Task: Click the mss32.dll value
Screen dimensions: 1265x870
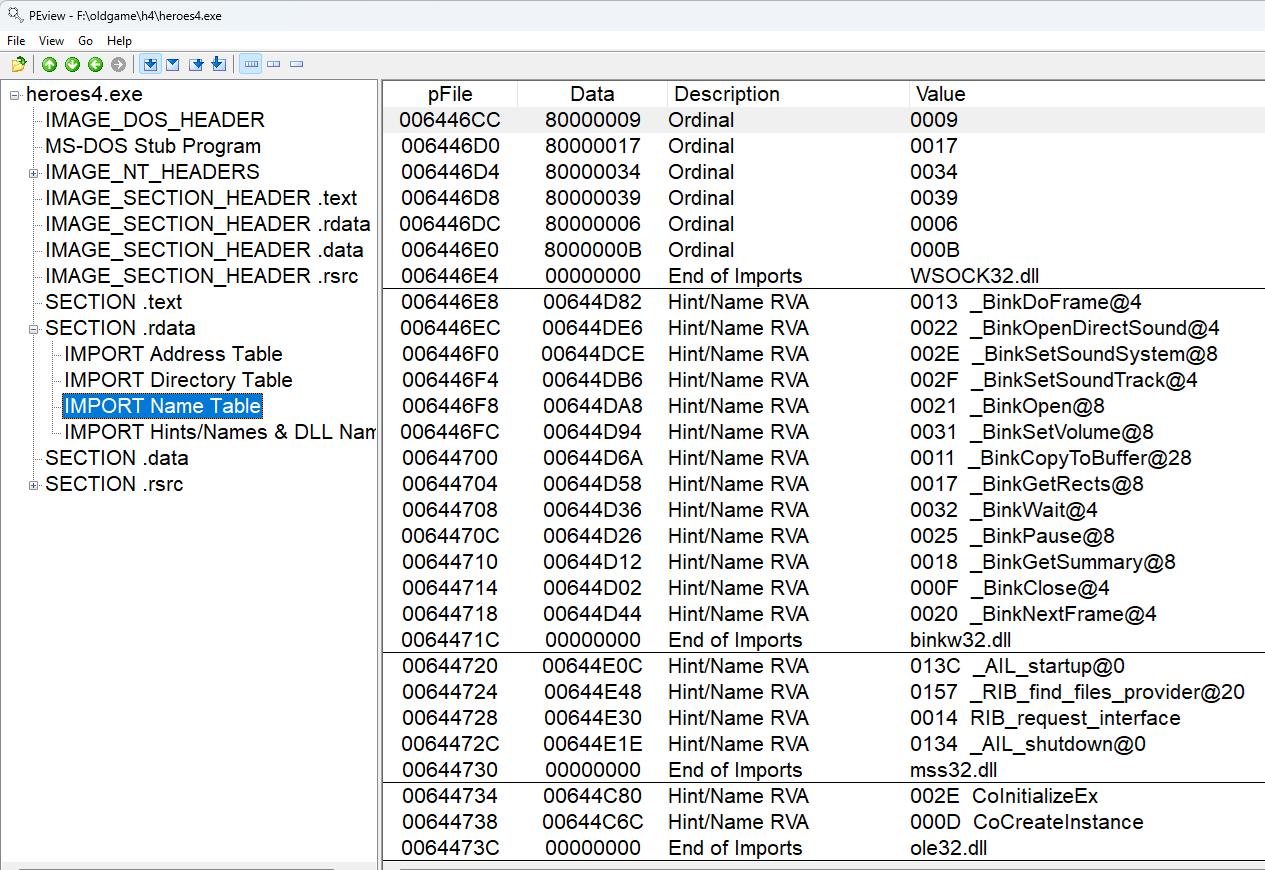Action: click(x=954, y=770)
